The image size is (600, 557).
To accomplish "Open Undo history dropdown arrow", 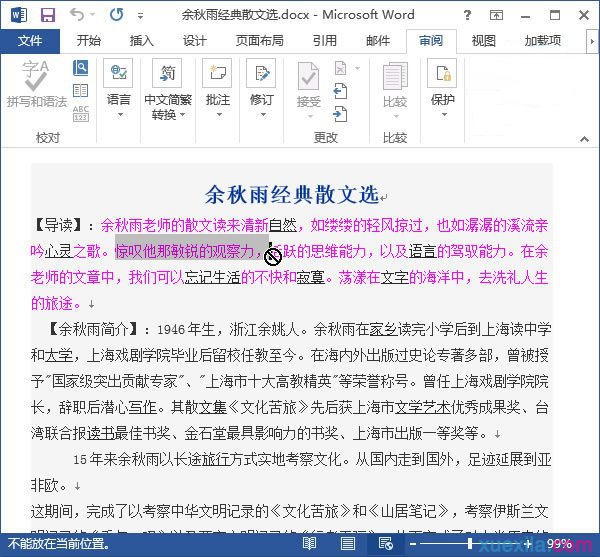I will pos(93,15).
